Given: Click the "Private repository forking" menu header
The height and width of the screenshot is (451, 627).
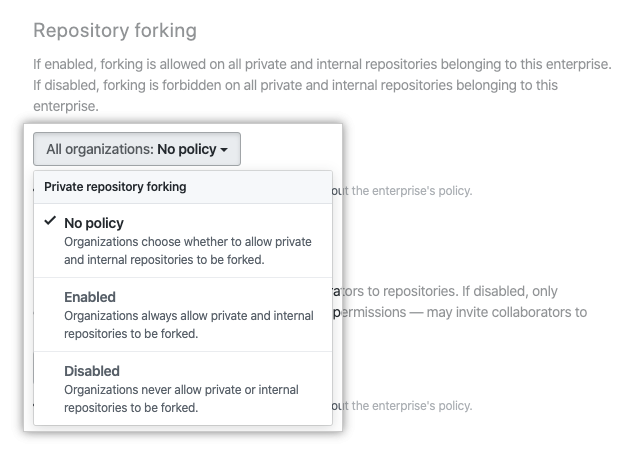Looking at the screenshot, I should coord(115,186).
